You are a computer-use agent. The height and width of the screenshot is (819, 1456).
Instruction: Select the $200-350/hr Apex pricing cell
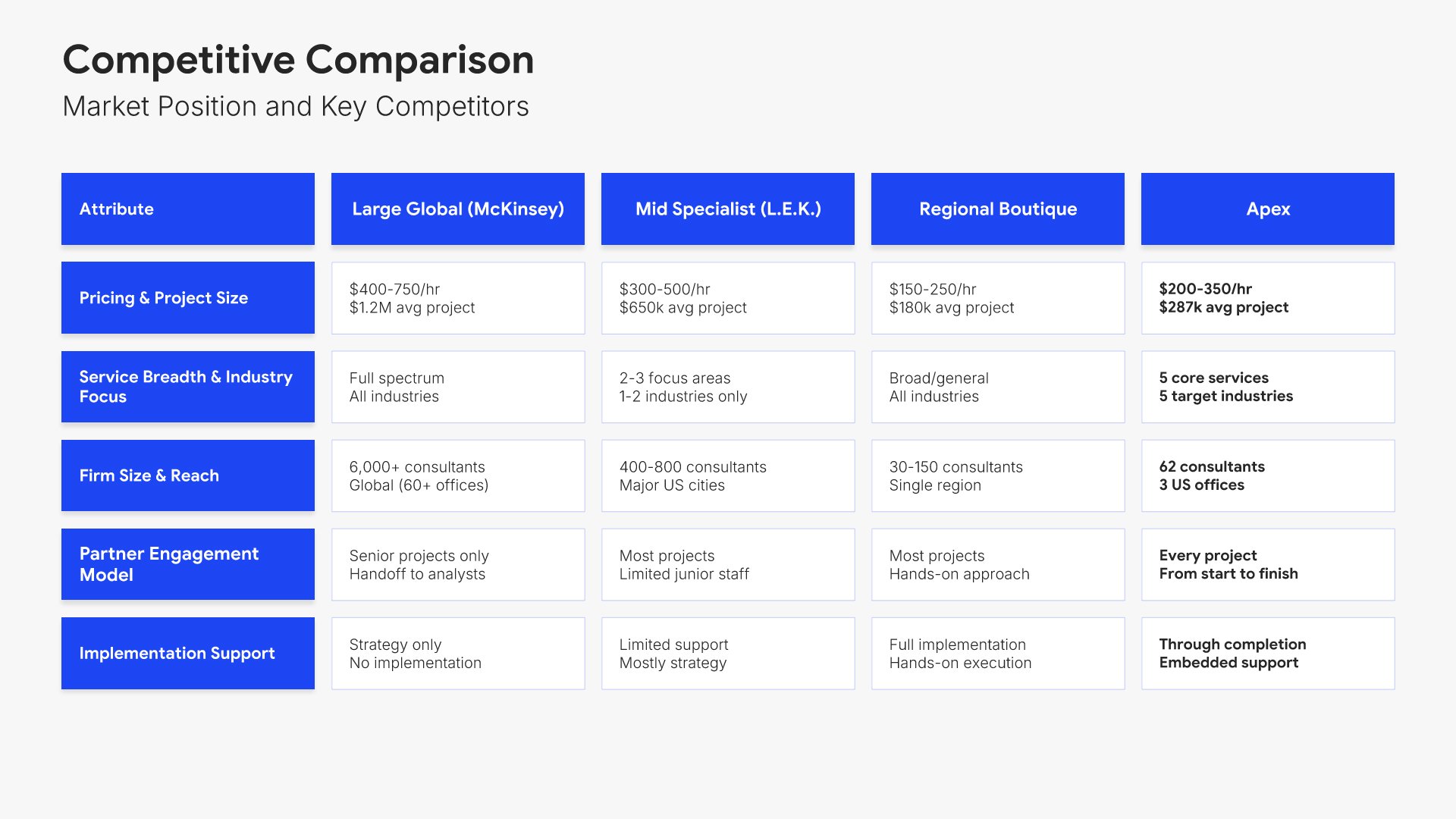(x=1267, y=298)
